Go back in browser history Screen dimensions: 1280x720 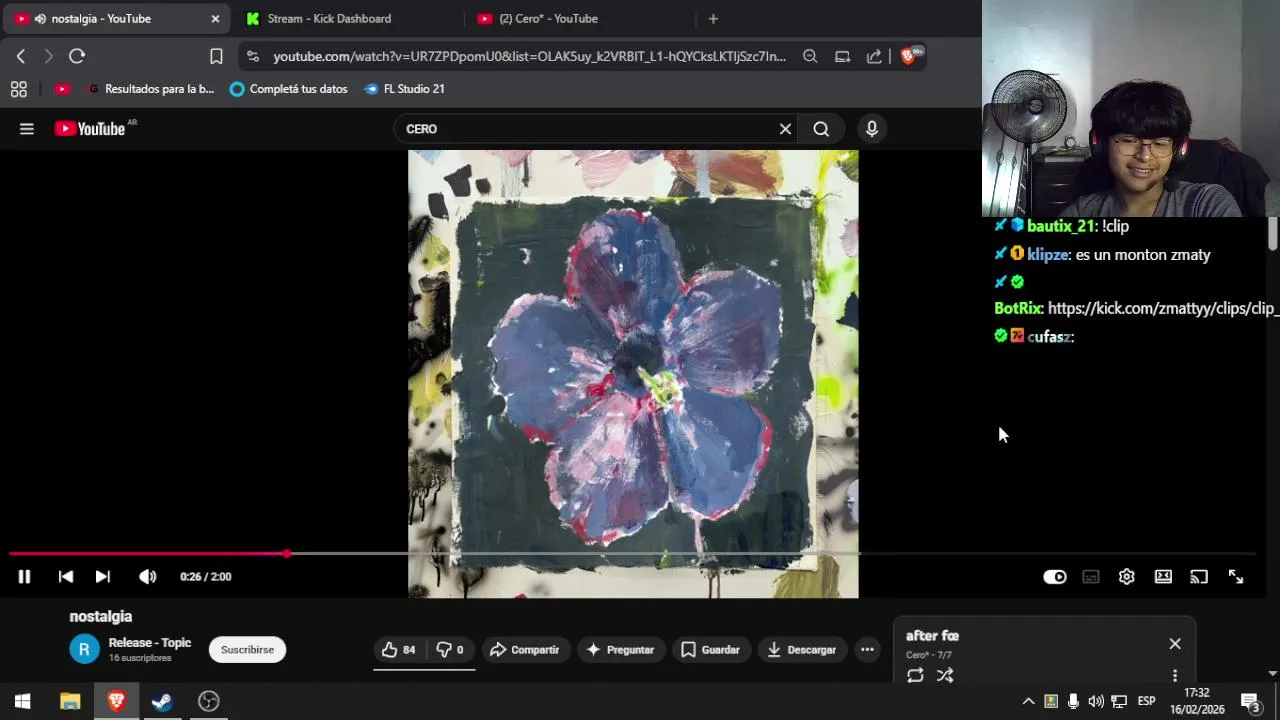tap(21, 57)
